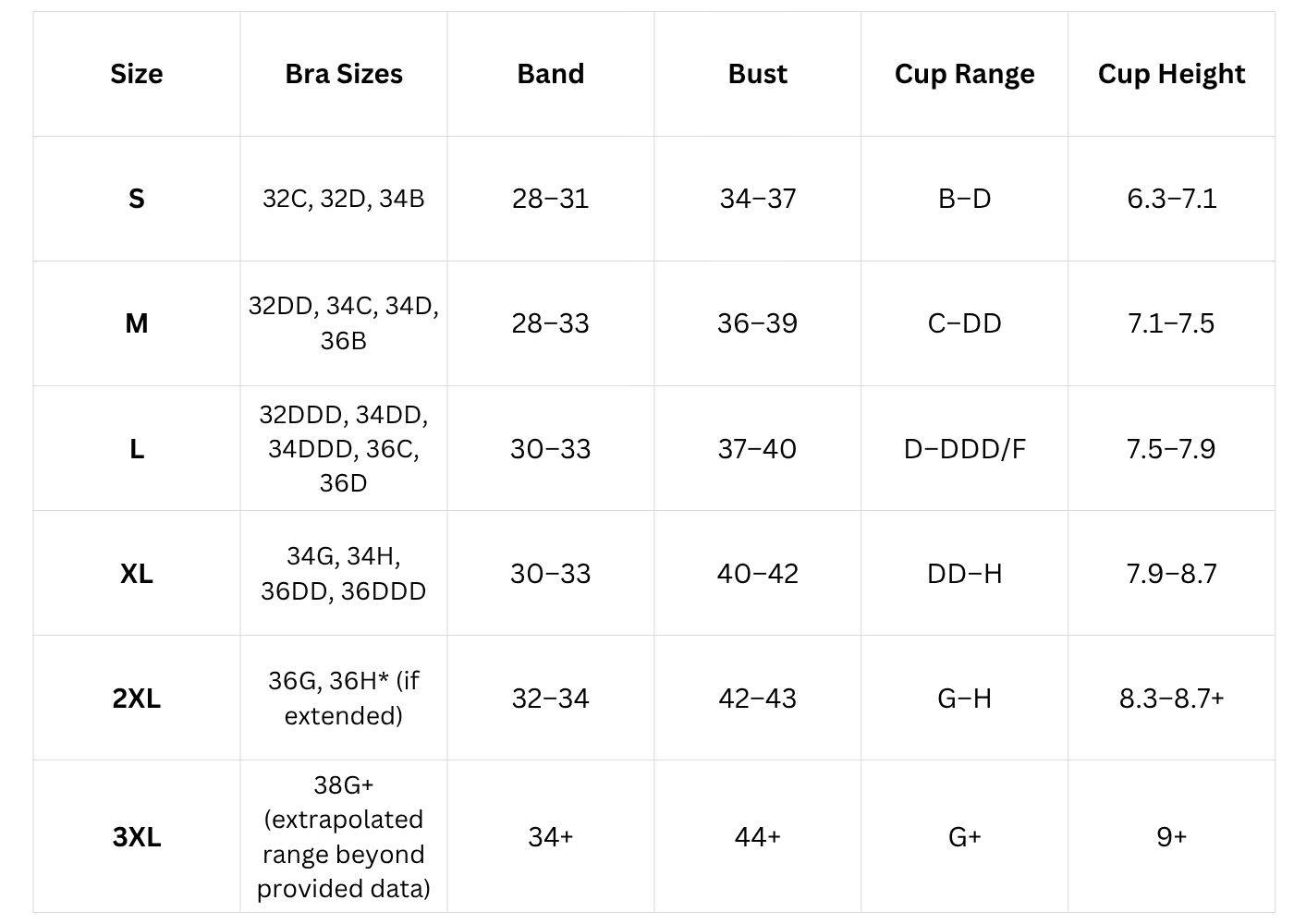
Task: Select the M size row label
Action: (137, 323)
